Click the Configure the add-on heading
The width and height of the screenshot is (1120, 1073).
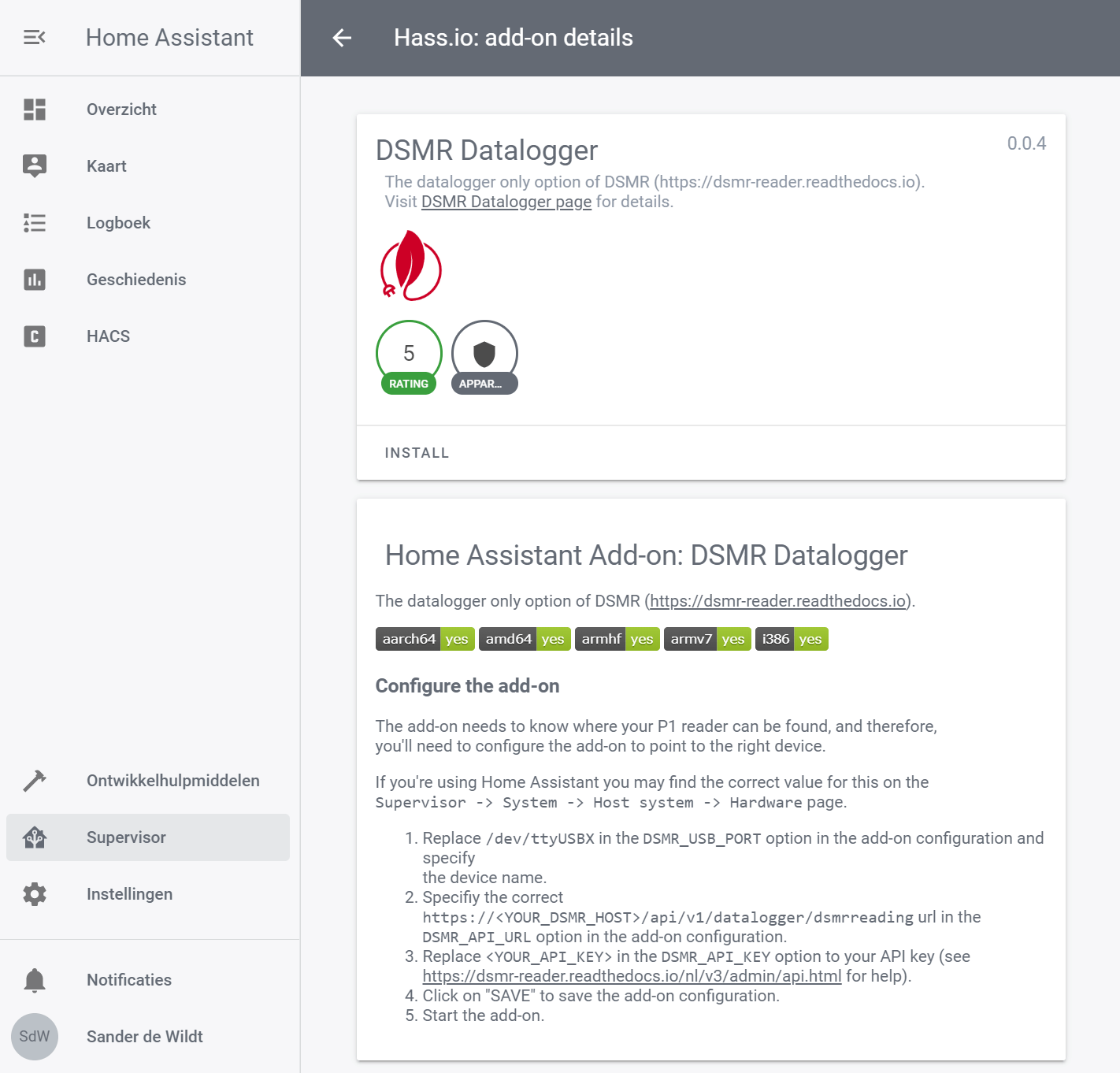click(467, 686)
